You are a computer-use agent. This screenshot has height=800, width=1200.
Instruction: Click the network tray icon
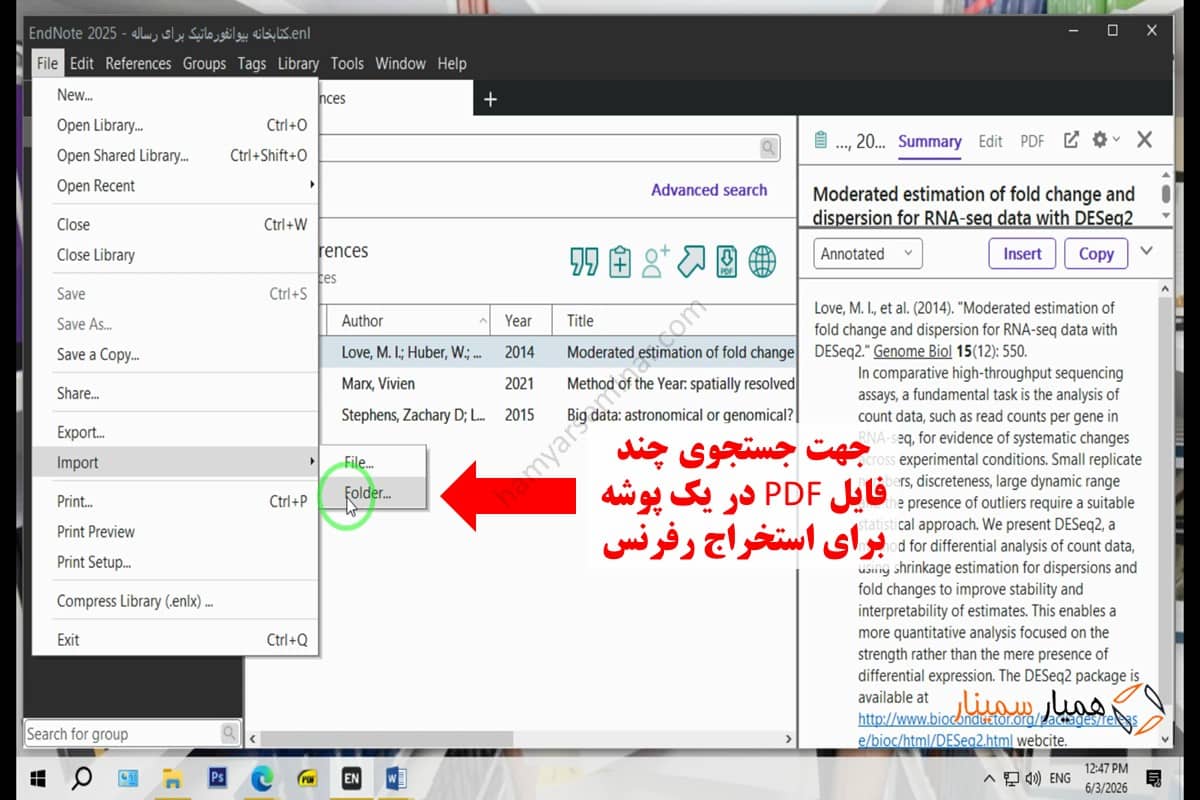click(1012, 778)
